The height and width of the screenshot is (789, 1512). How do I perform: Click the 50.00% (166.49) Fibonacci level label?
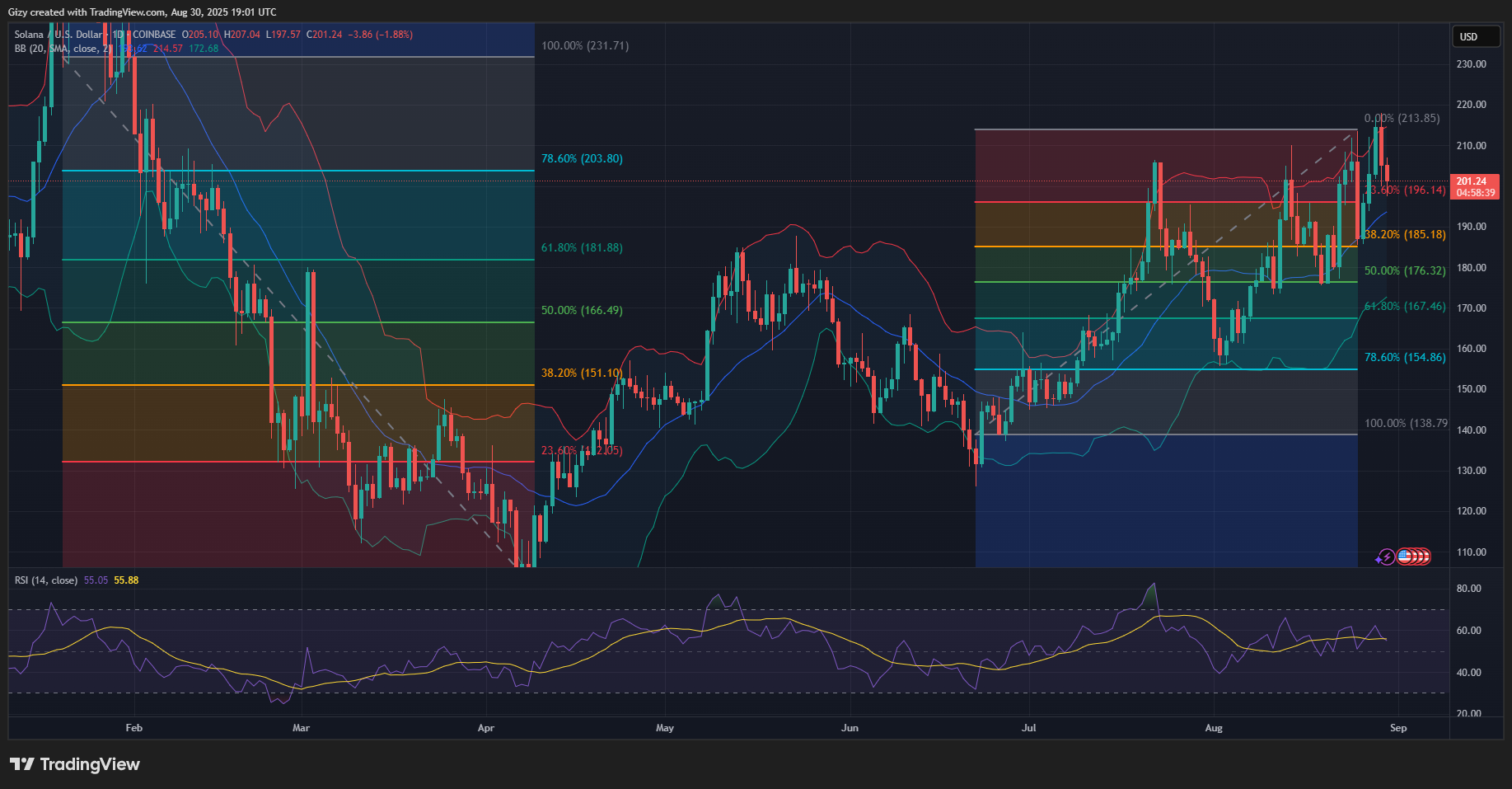pos(581,310)
